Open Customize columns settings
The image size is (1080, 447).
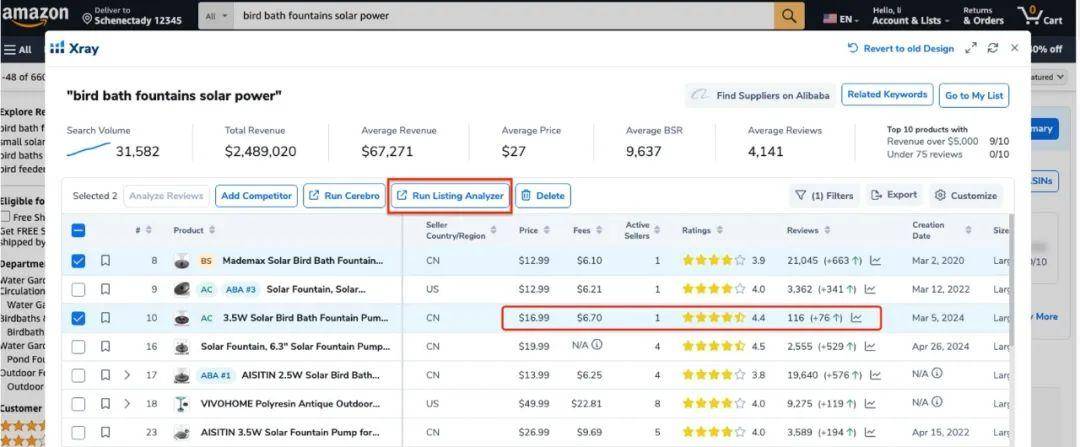pos(966,196)
